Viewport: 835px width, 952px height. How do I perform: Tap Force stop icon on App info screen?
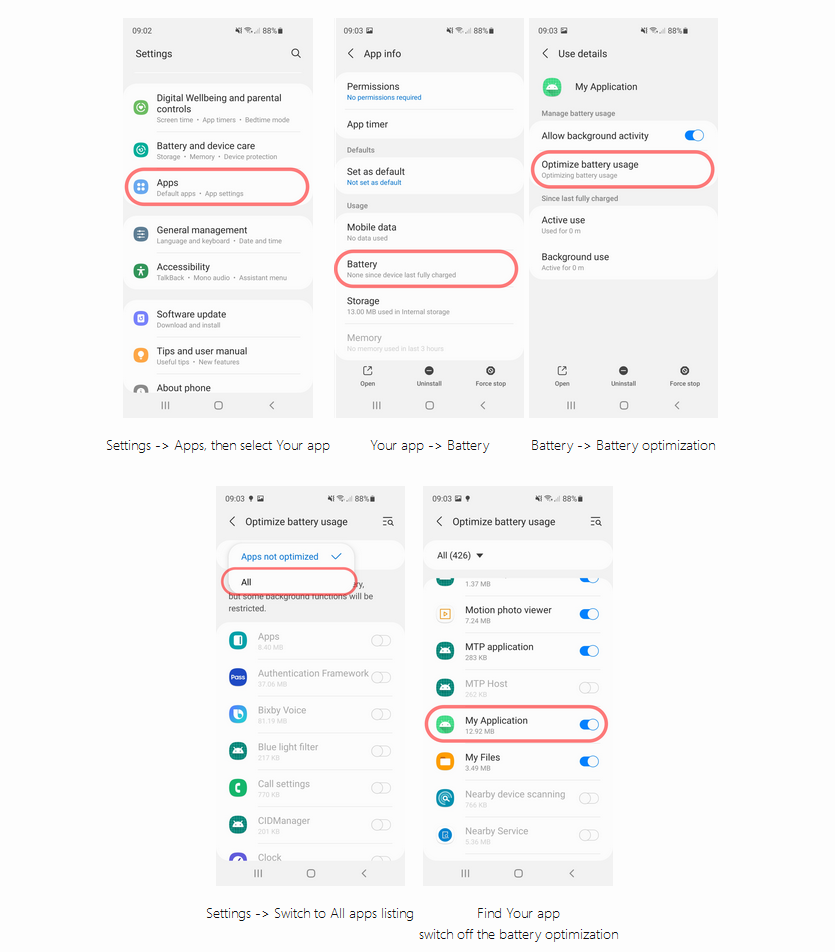pyautogui.click(x=491, y=370)
